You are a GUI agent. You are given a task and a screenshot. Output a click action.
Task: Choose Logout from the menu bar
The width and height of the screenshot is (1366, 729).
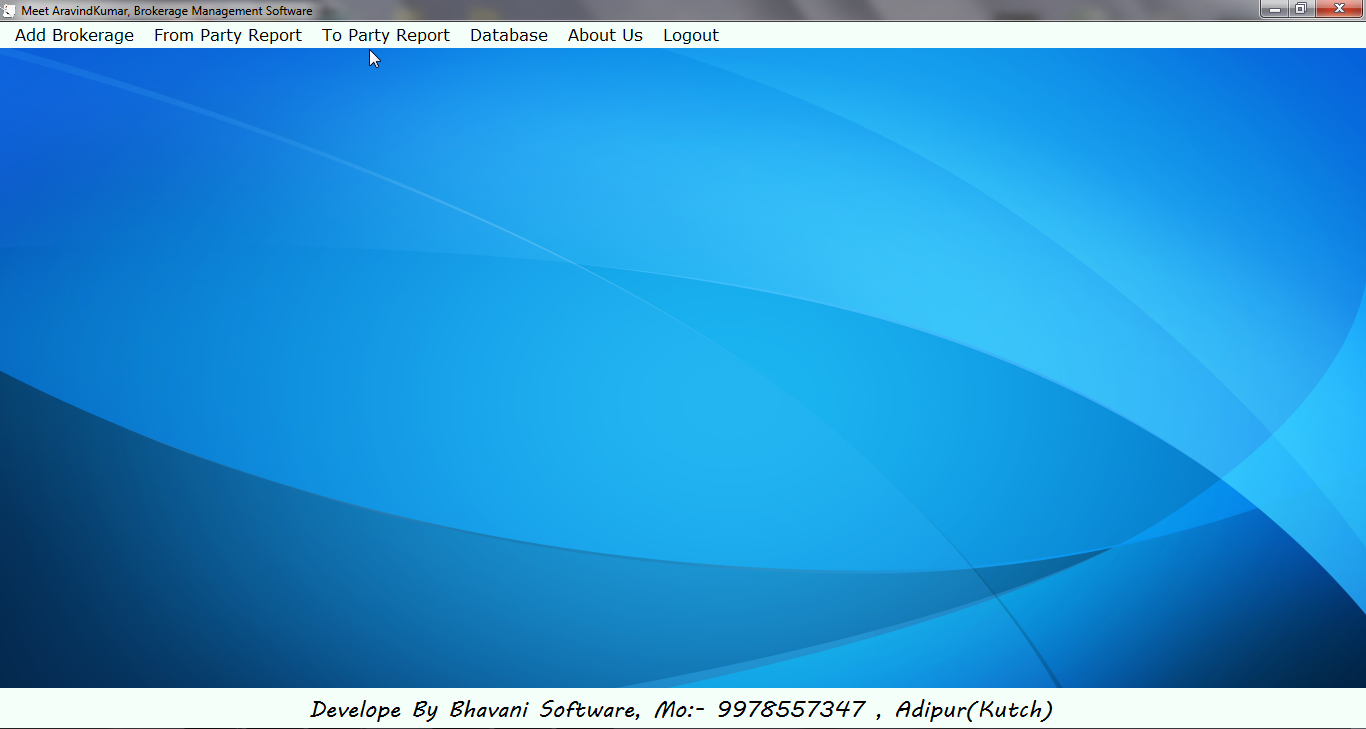click(691, 35)
